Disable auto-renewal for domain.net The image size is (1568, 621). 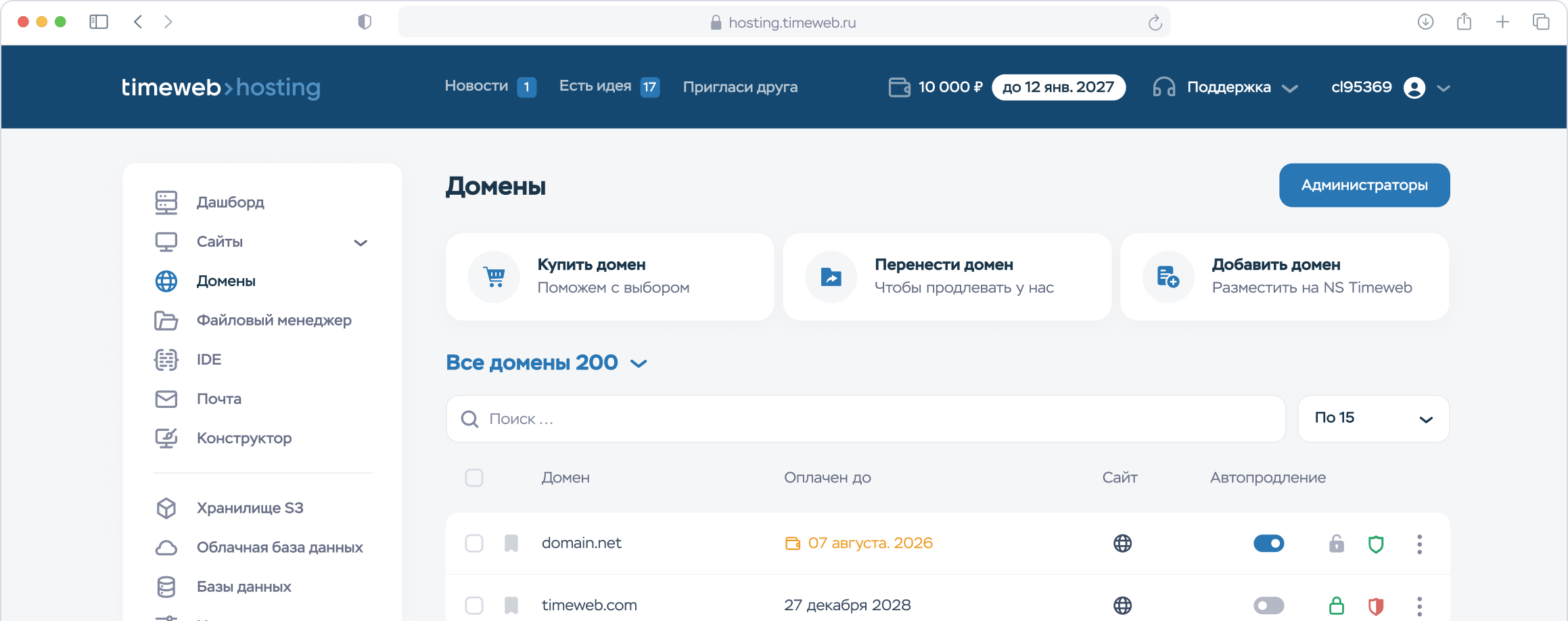tap(1268, 543)
